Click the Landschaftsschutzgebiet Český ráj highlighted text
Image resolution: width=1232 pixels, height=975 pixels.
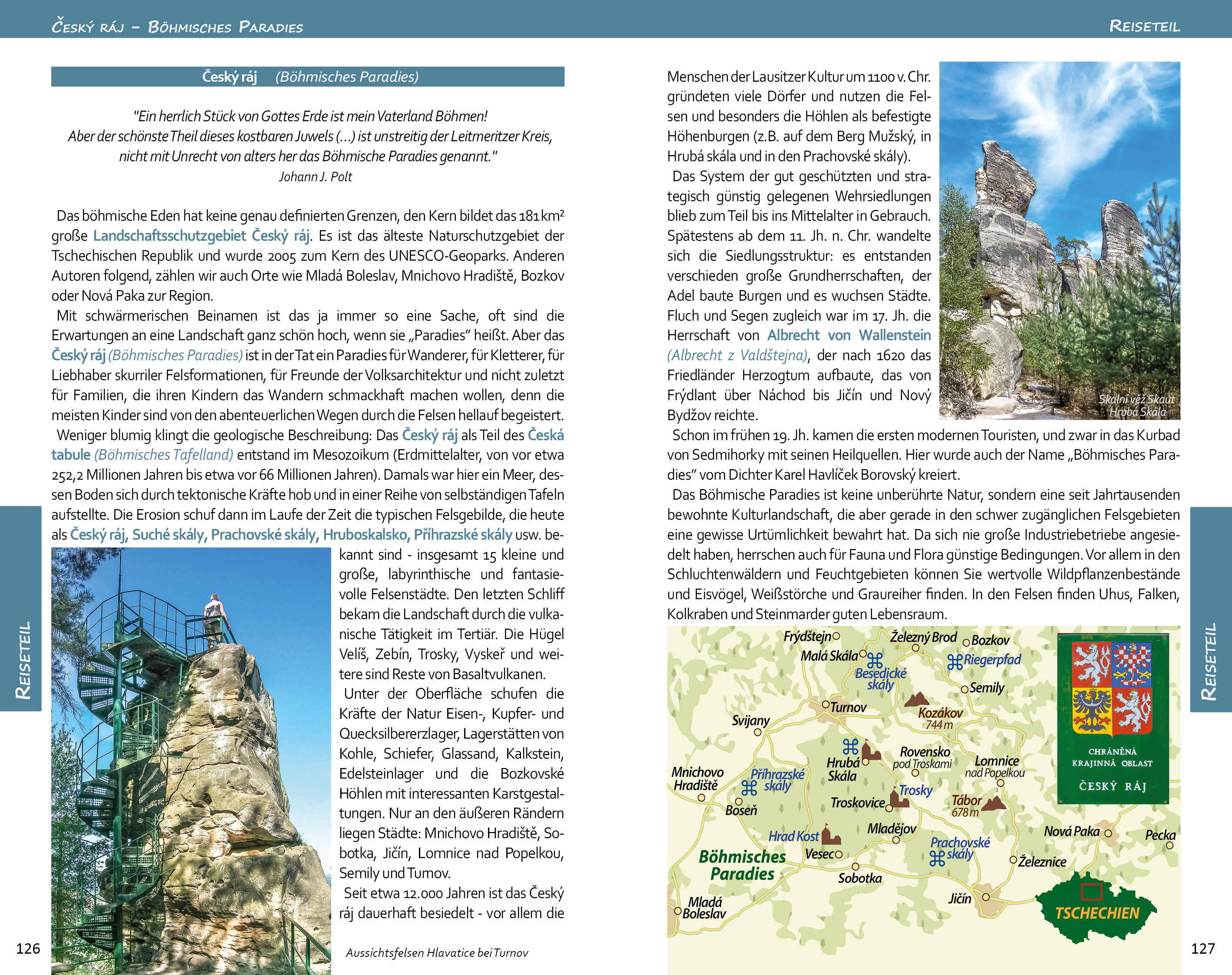point(201,236)
